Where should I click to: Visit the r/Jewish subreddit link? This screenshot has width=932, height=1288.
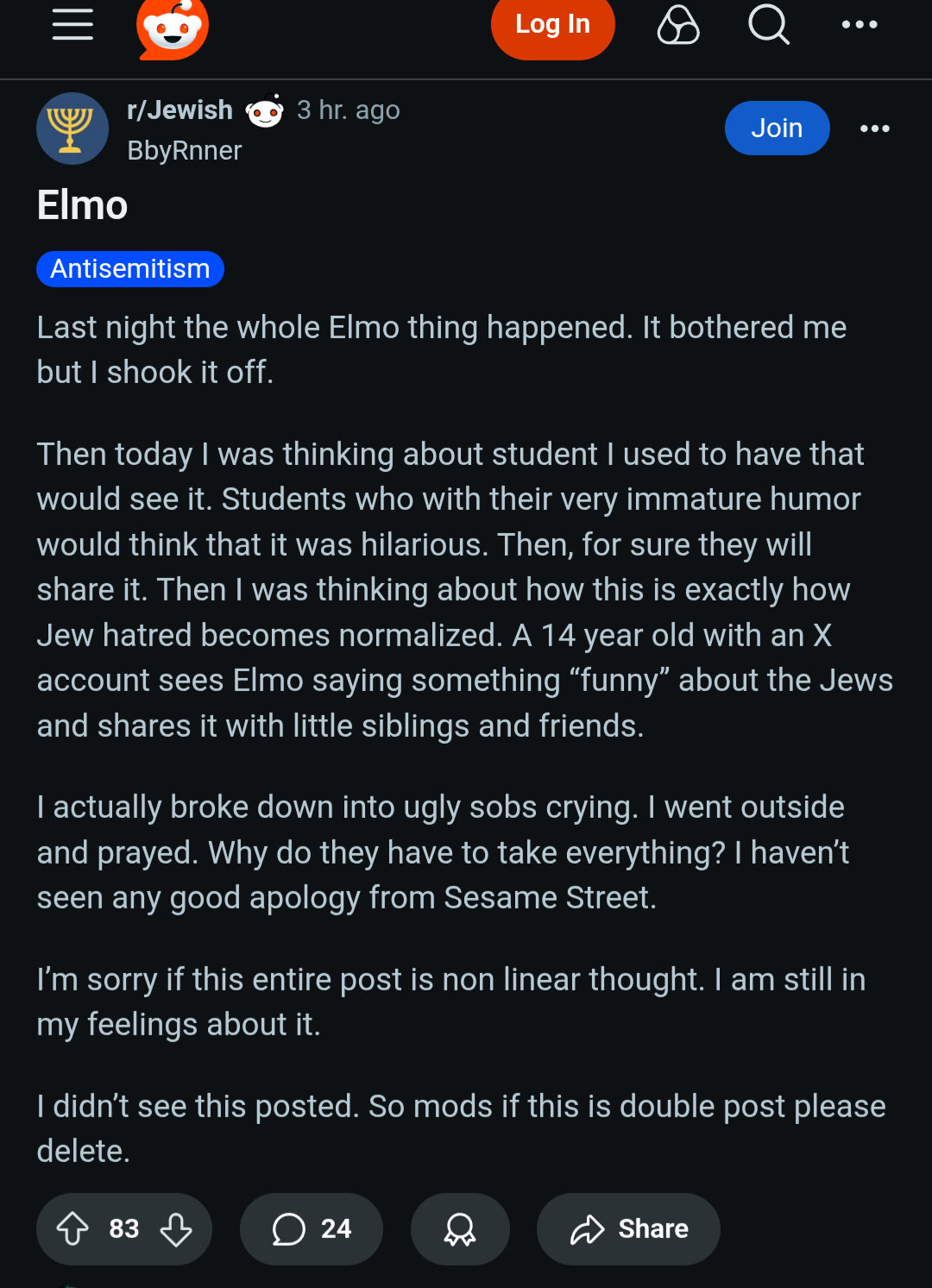(179, 110)
